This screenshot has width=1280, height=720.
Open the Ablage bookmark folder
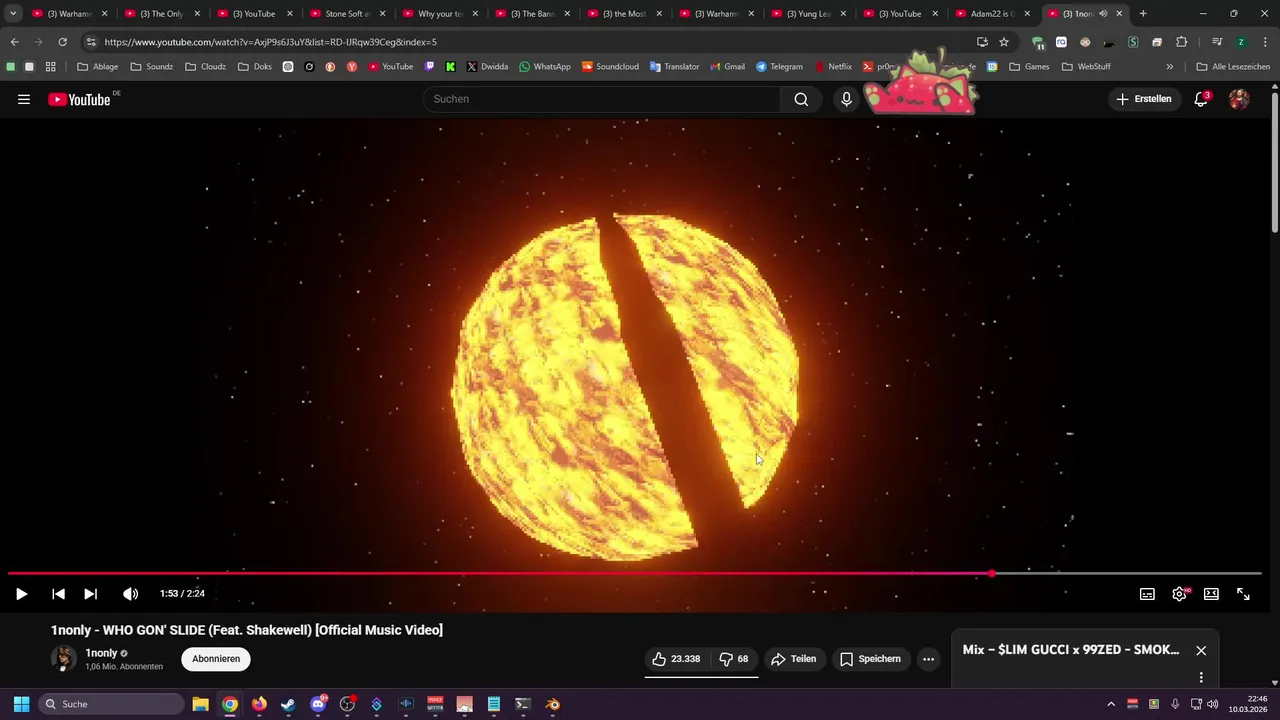[98, 67]
